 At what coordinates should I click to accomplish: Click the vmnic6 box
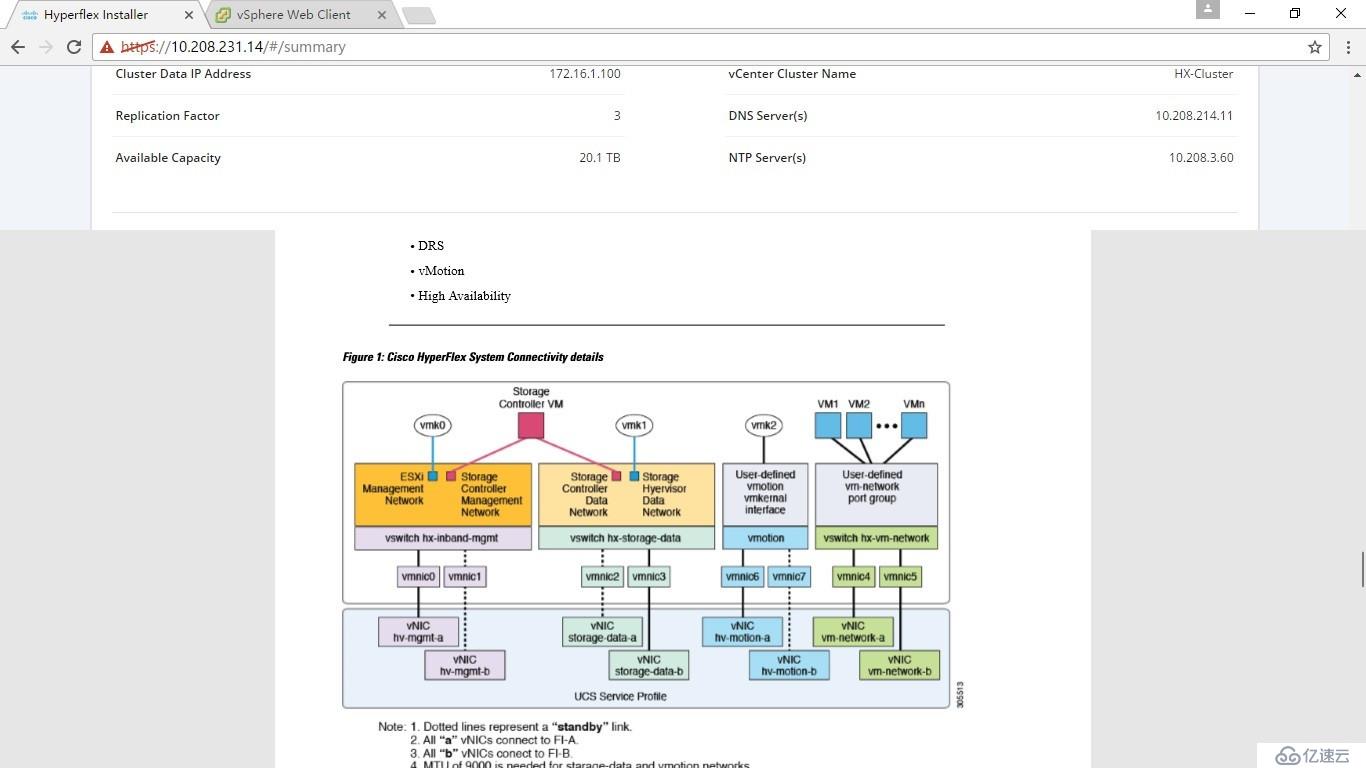click(x=743, y=576)
